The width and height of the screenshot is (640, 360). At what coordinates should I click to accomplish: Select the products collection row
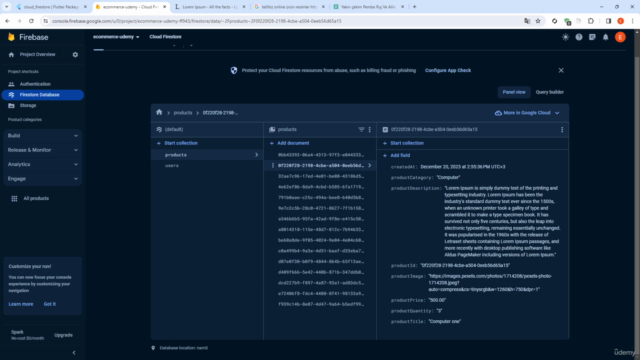[x=207, y=155]
